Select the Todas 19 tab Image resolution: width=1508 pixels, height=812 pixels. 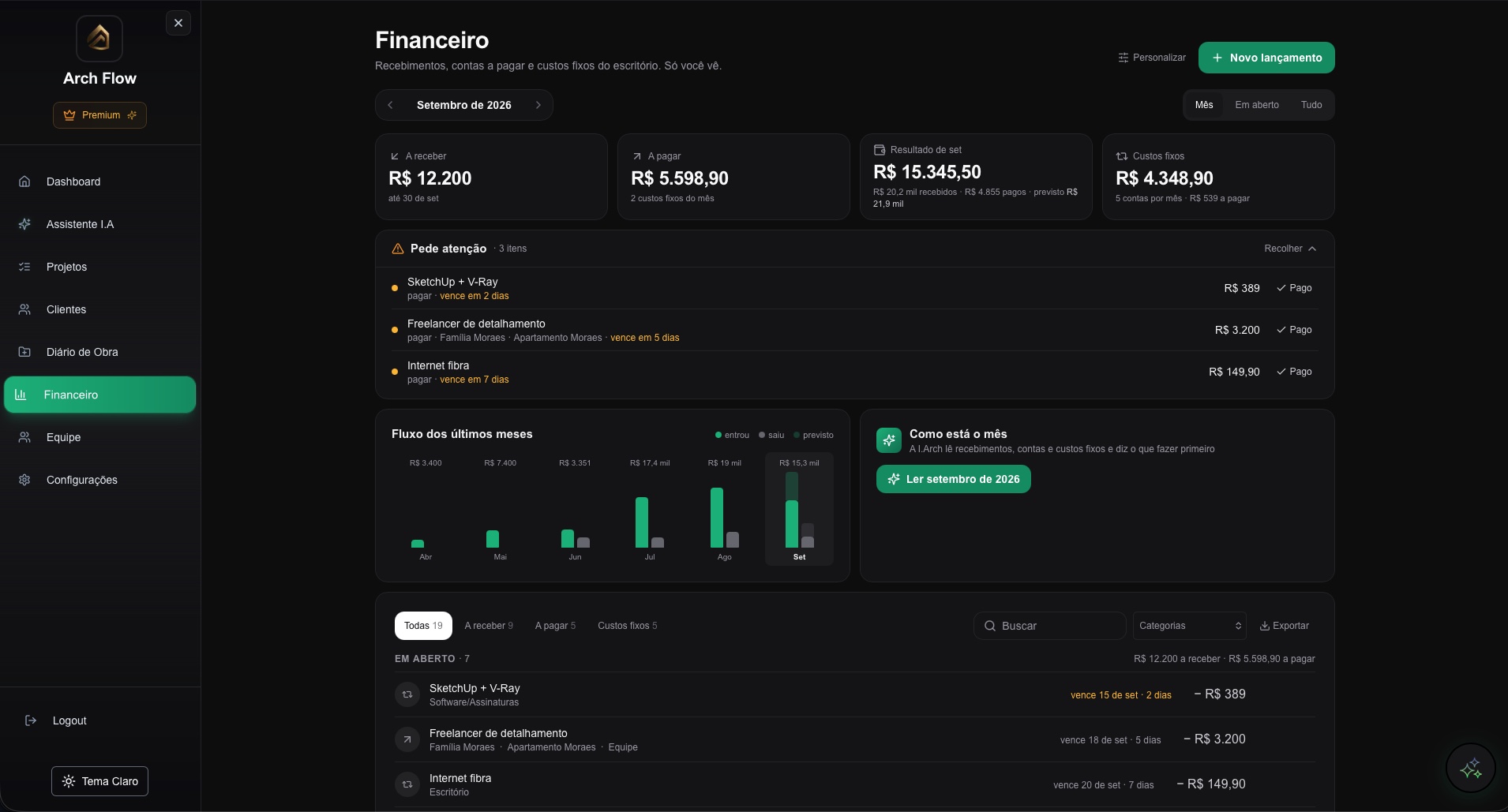[423, 626]
